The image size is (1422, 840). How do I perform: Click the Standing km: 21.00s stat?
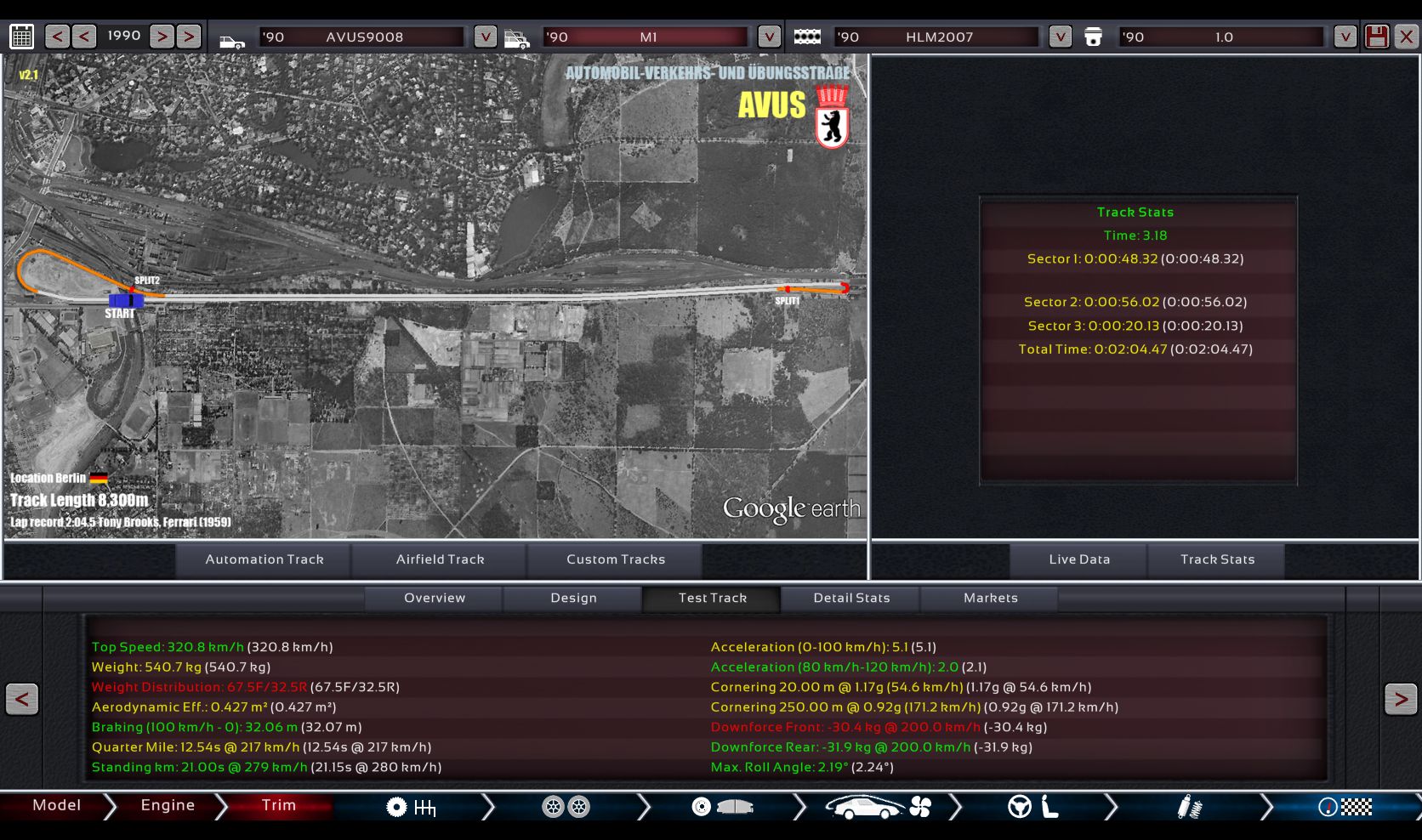266,768
